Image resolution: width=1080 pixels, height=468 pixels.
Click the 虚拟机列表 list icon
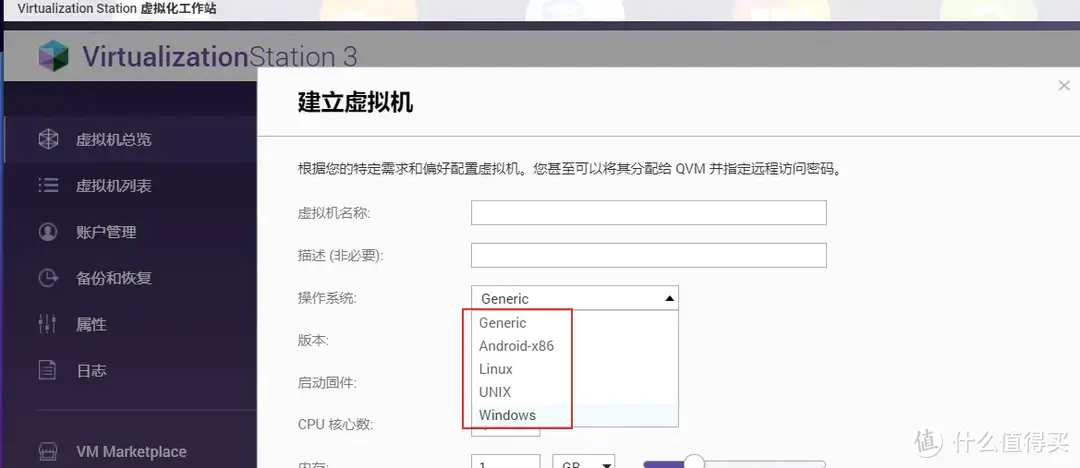tap(48, 185)
